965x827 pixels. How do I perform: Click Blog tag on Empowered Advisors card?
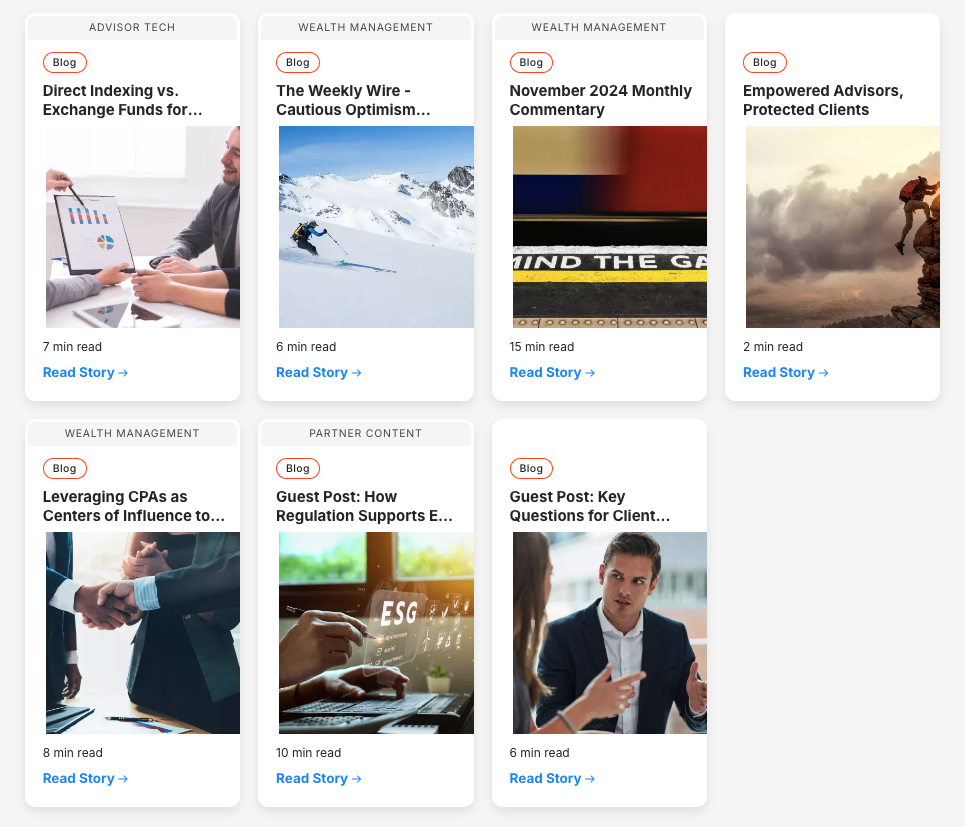tap(765, 63)
